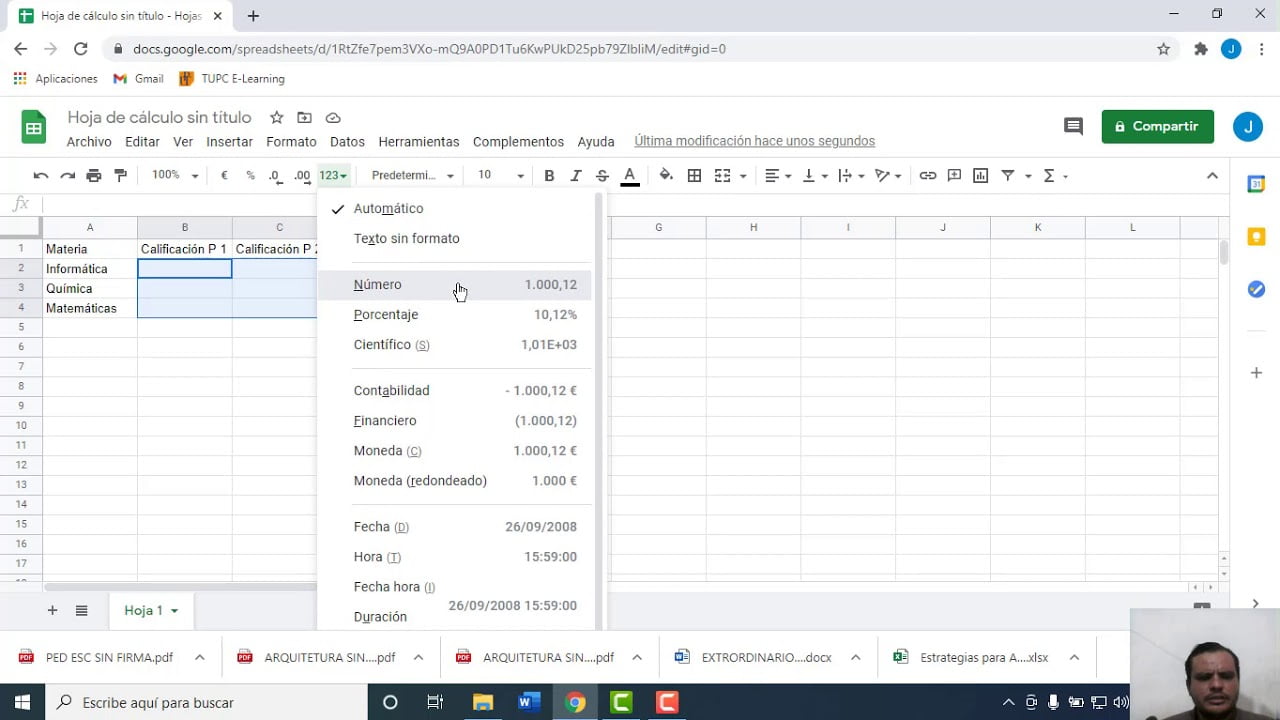Viewport: 1280px width, 720px height.
Task: Choose the Moneda (redondeado) option
Action: pyautogui.click(x=456, y=480)
